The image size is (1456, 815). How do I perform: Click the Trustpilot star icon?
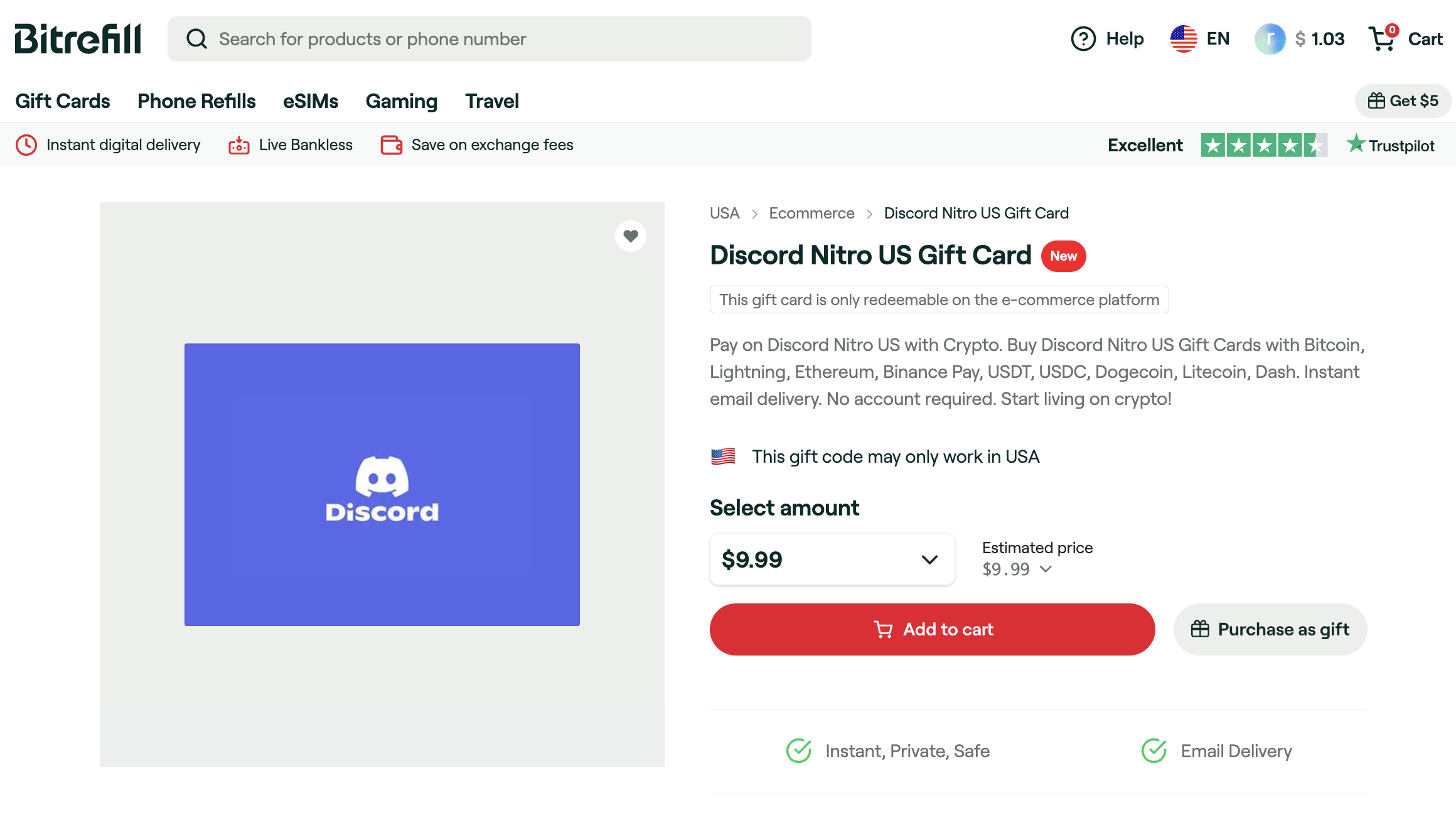[1356, 144]
